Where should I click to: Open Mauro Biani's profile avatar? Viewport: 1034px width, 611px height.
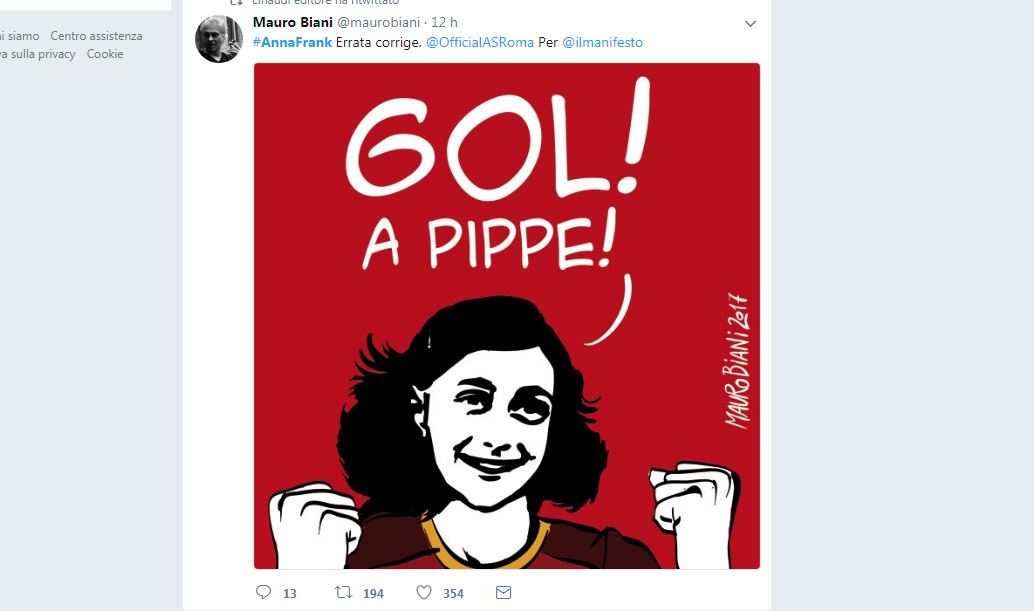218,39
